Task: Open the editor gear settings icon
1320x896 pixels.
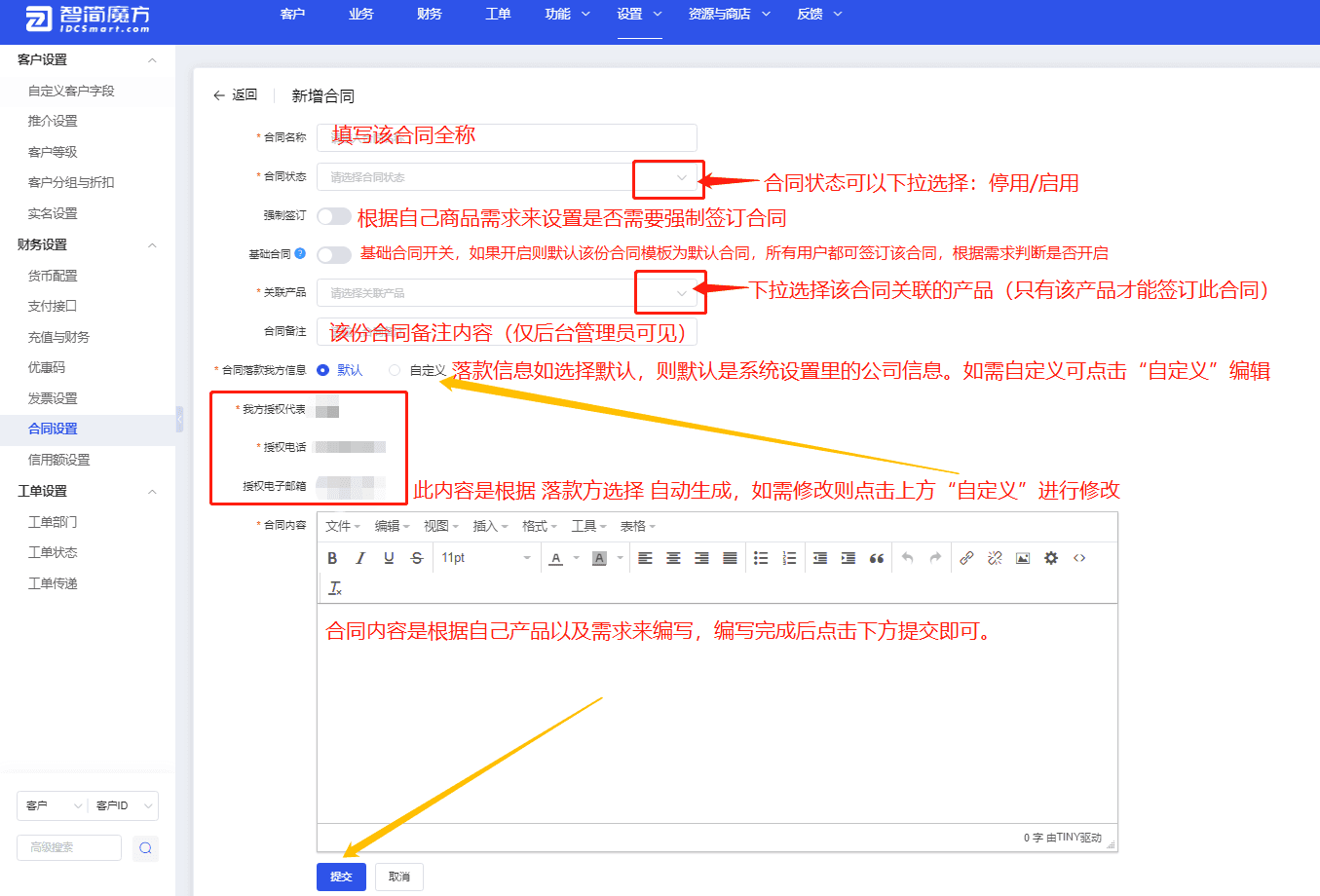Action: [1051, 558]
